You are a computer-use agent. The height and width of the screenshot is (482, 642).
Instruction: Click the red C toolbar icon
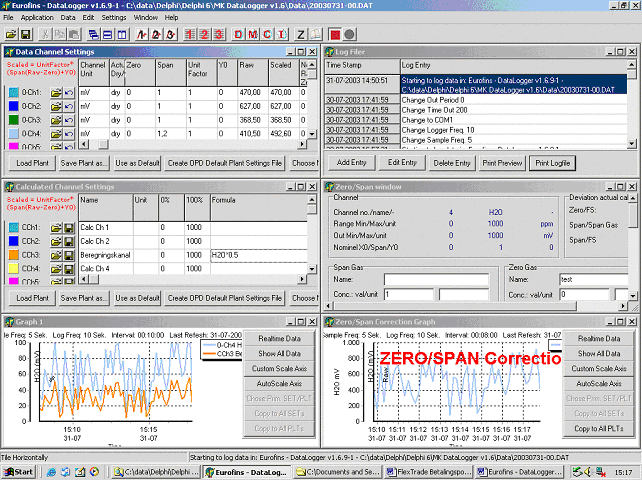tap(267, 34)
